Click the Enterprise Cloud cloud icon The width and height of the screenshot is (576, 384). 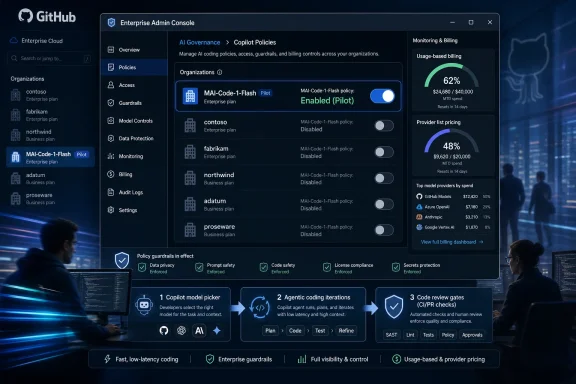tap(14, 40)
